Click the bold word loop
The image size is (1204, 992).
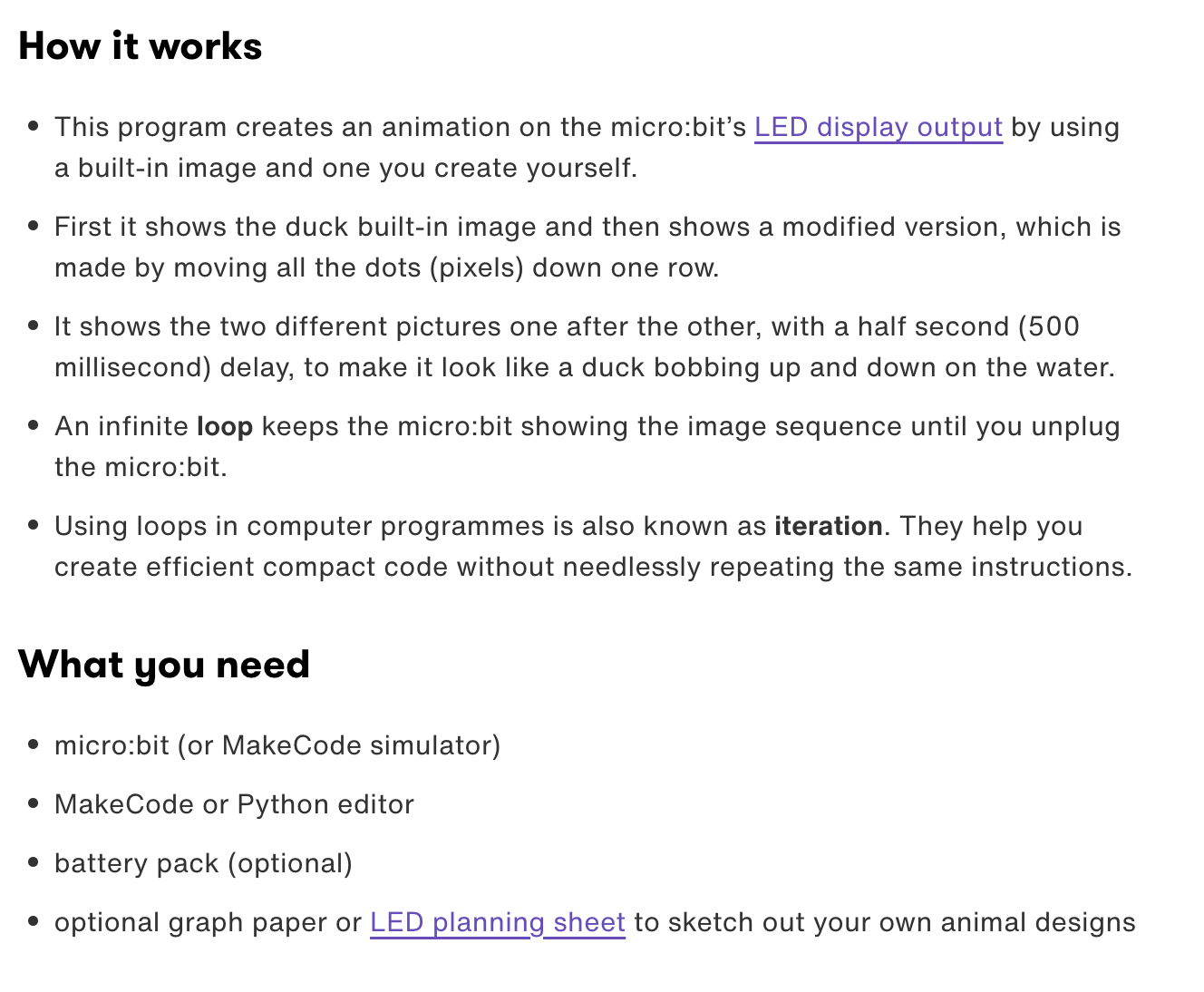tap(224, 426)
